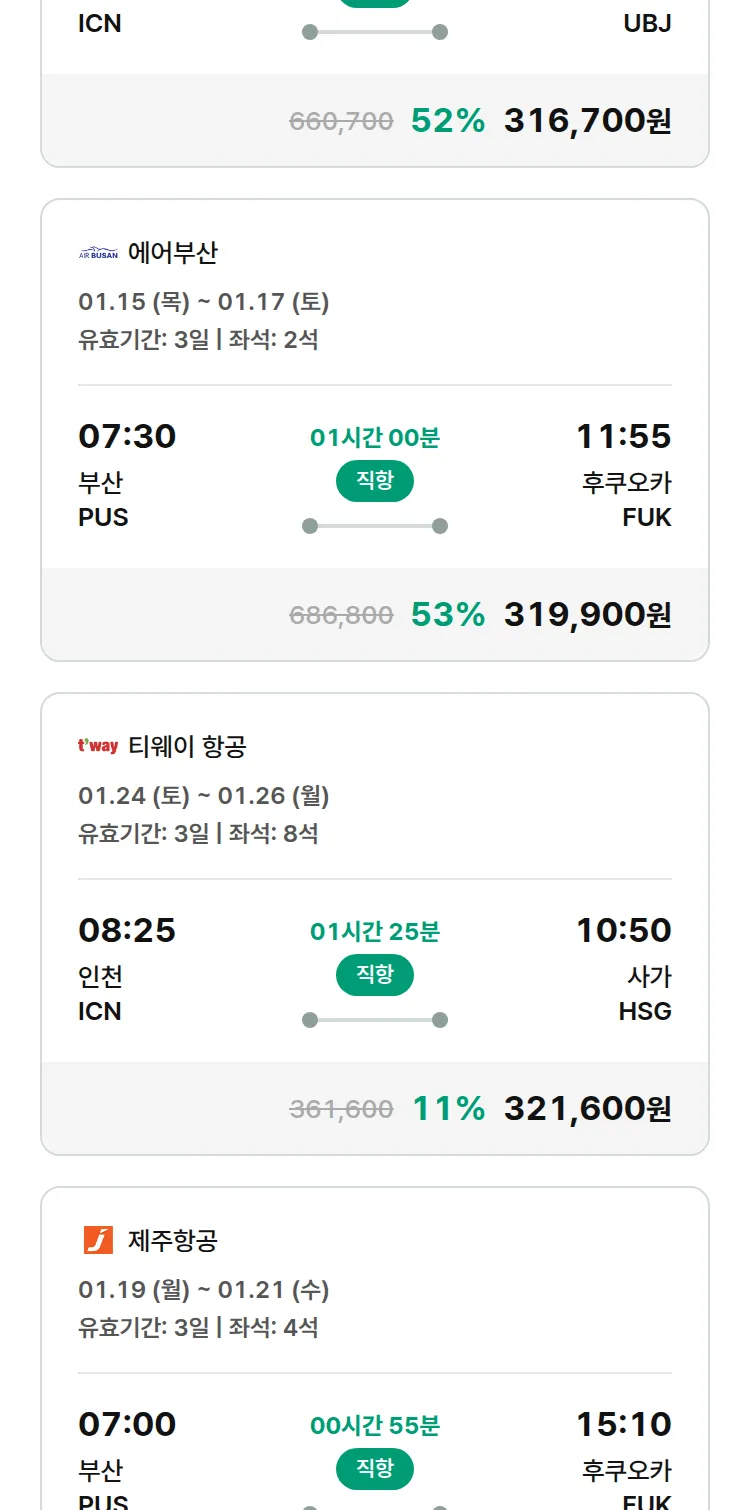Tap the 직항 badge on the 제주항공 flight
Viewport: 750px width, 1510px height.
pos(375,1469)
